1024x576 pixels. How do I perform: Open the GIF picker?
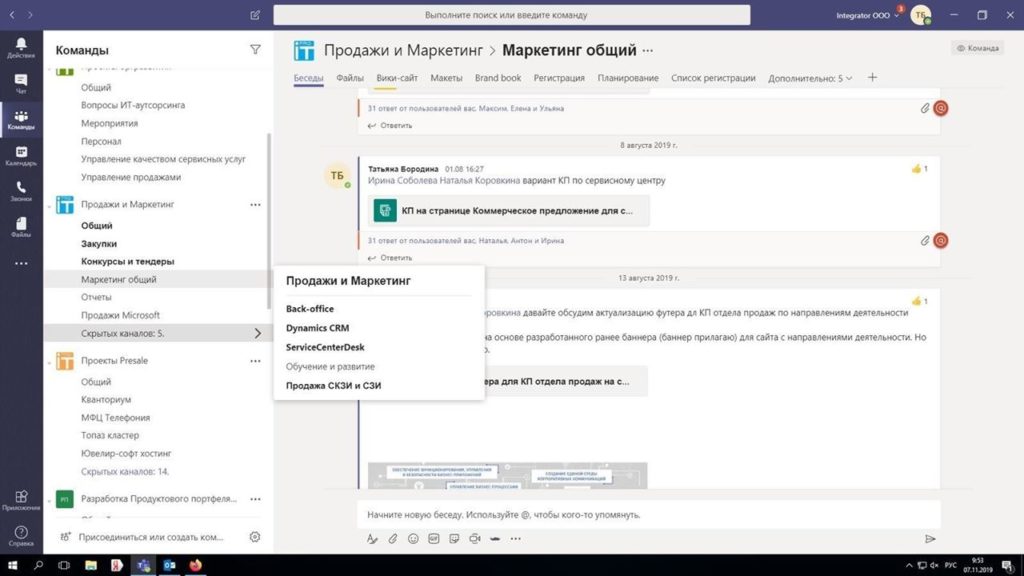(434, 539)
